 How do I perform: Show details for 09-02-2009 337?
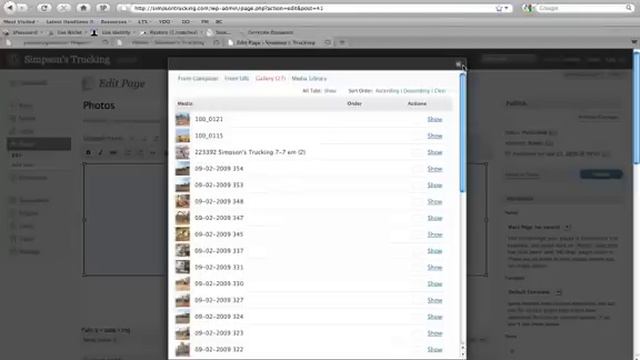coord(435,251)
